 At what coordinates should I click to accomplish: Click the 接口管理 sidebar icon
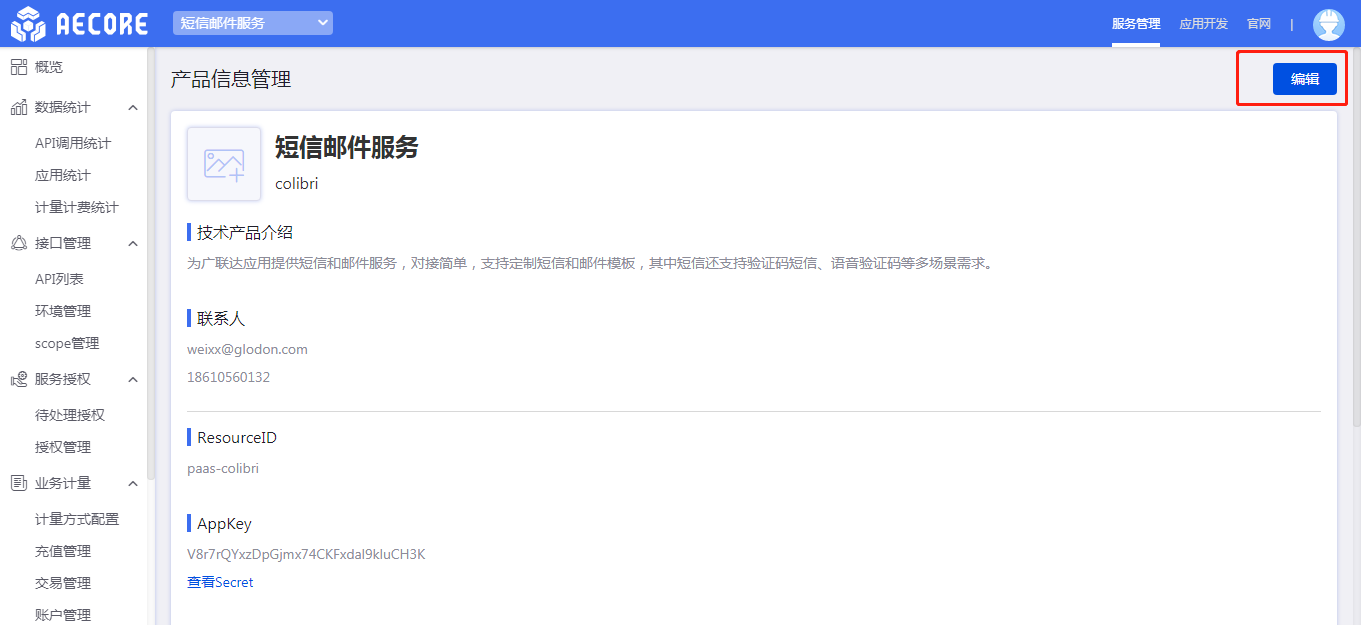click(x=19, y=243)
